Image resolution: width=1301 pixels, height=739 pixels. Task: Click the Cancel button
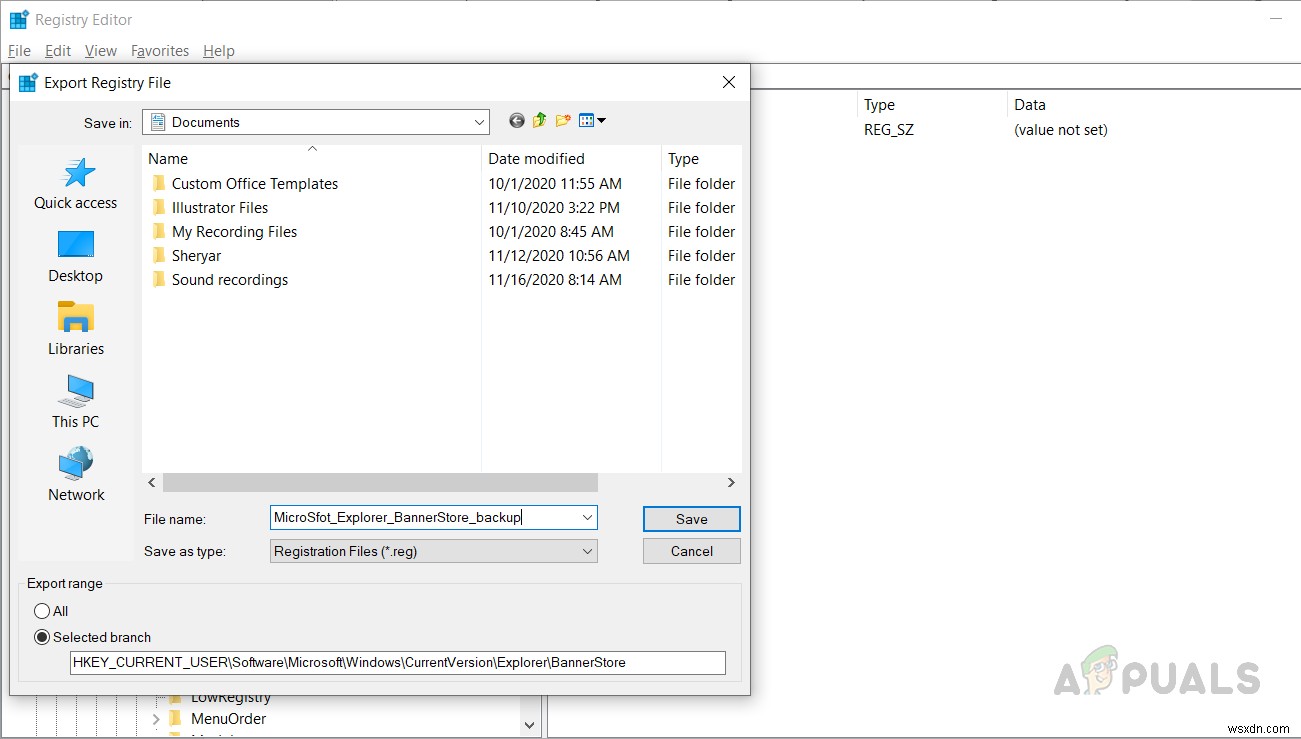[692, 551]
